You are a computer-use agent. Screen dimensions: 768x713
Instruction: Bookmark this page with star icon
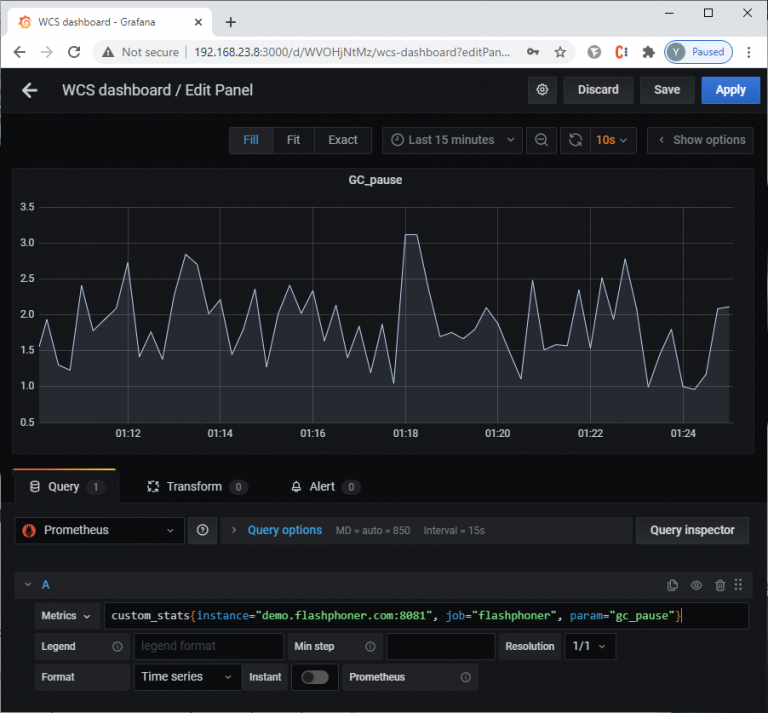[560, 52]
